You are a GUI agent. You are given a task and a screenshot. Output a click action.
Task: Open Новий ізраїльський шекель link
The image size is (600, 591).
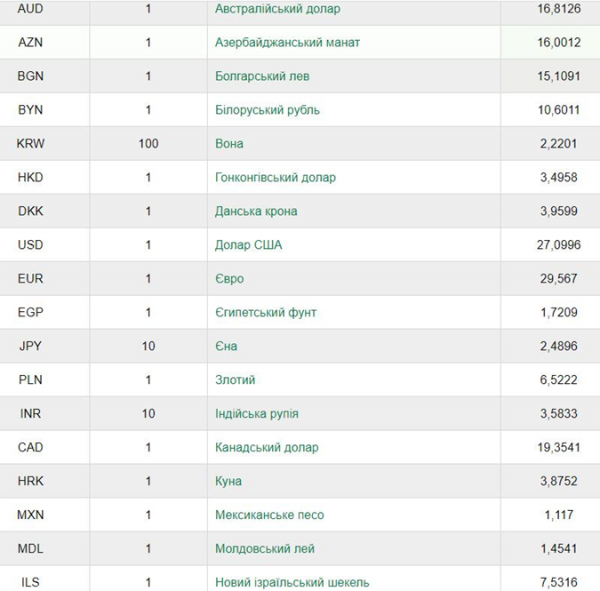(x=292, y=582)
